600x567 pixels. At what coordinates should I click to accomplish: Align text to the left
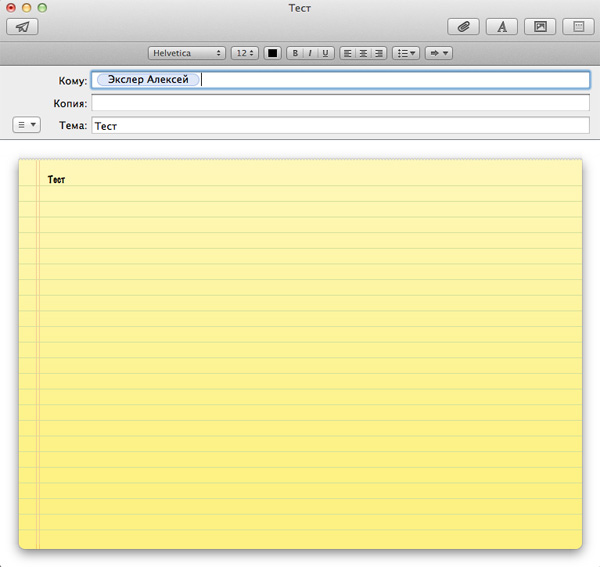tap(347, 53)
